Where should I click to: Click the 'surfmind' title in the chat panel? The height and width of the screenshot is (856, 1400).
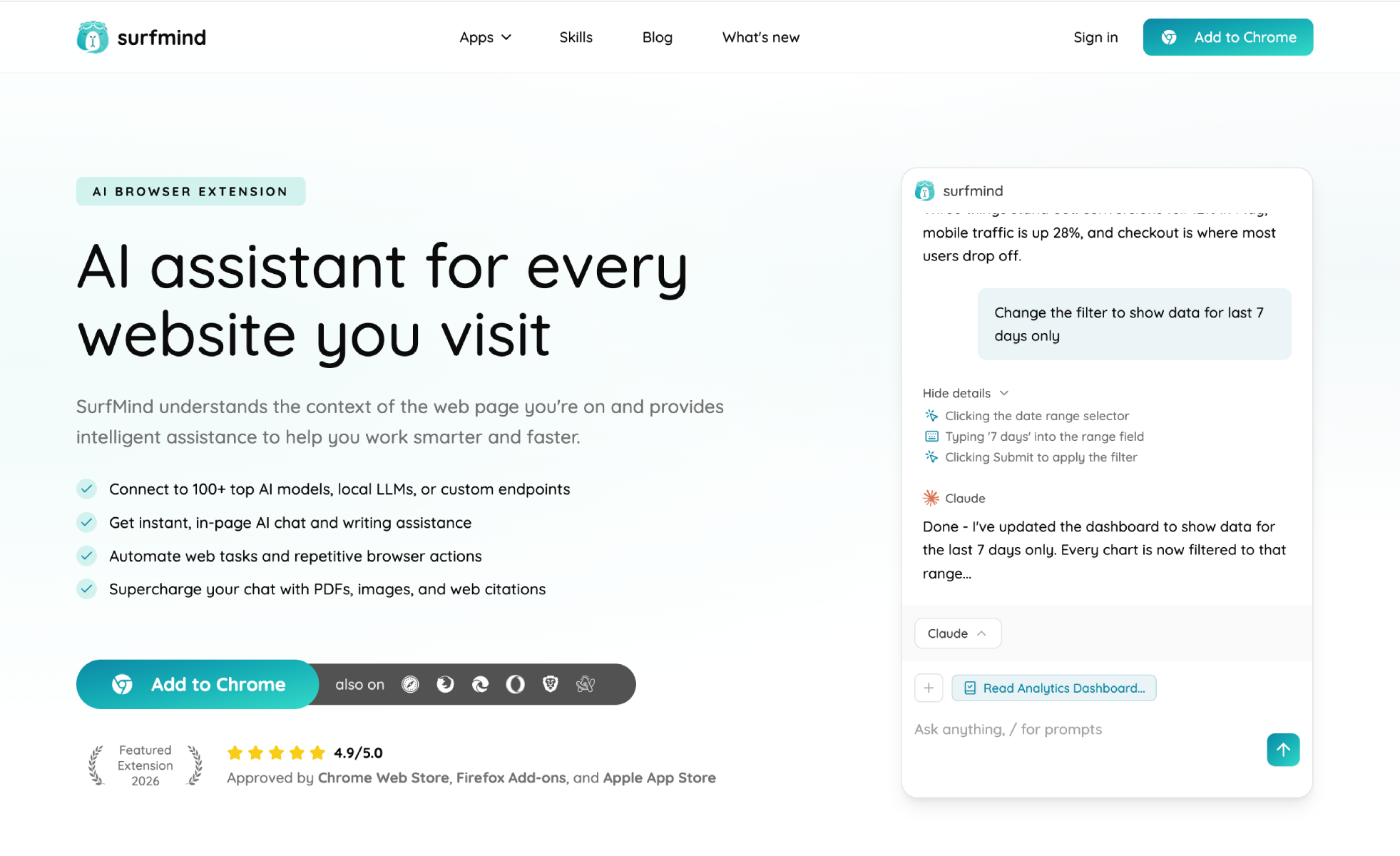(x=973, y=190)
